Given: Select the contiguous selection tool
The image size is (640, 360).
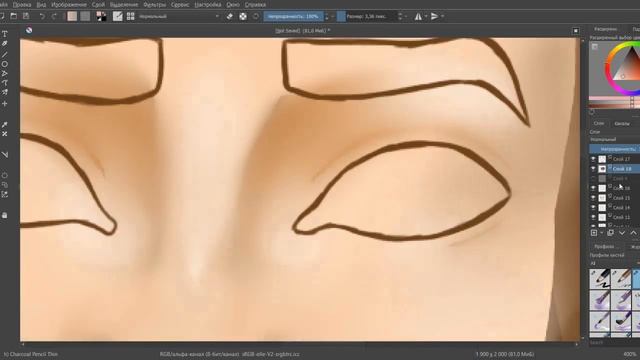Looking at the screenshot, I should pos(4,195).
